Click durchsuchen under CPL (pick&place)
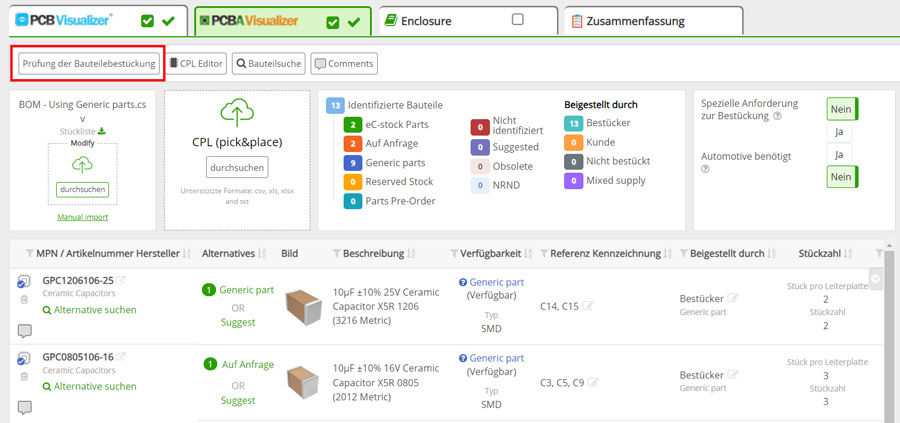The image size is (900, 423). (237, 168)
